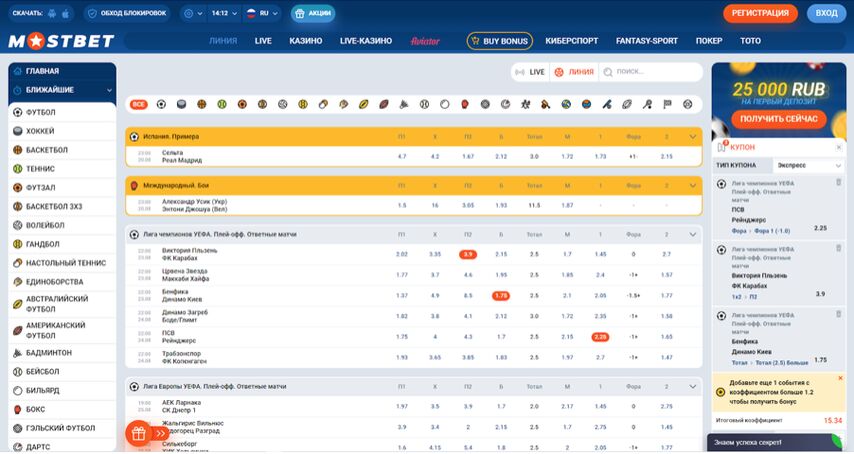Image resolution: width=854 pixels, height=454 pixels.
Task: Select П1 odds 4.7 for Сельта–Реал Мадрид
Action: (x=402, y=157)
